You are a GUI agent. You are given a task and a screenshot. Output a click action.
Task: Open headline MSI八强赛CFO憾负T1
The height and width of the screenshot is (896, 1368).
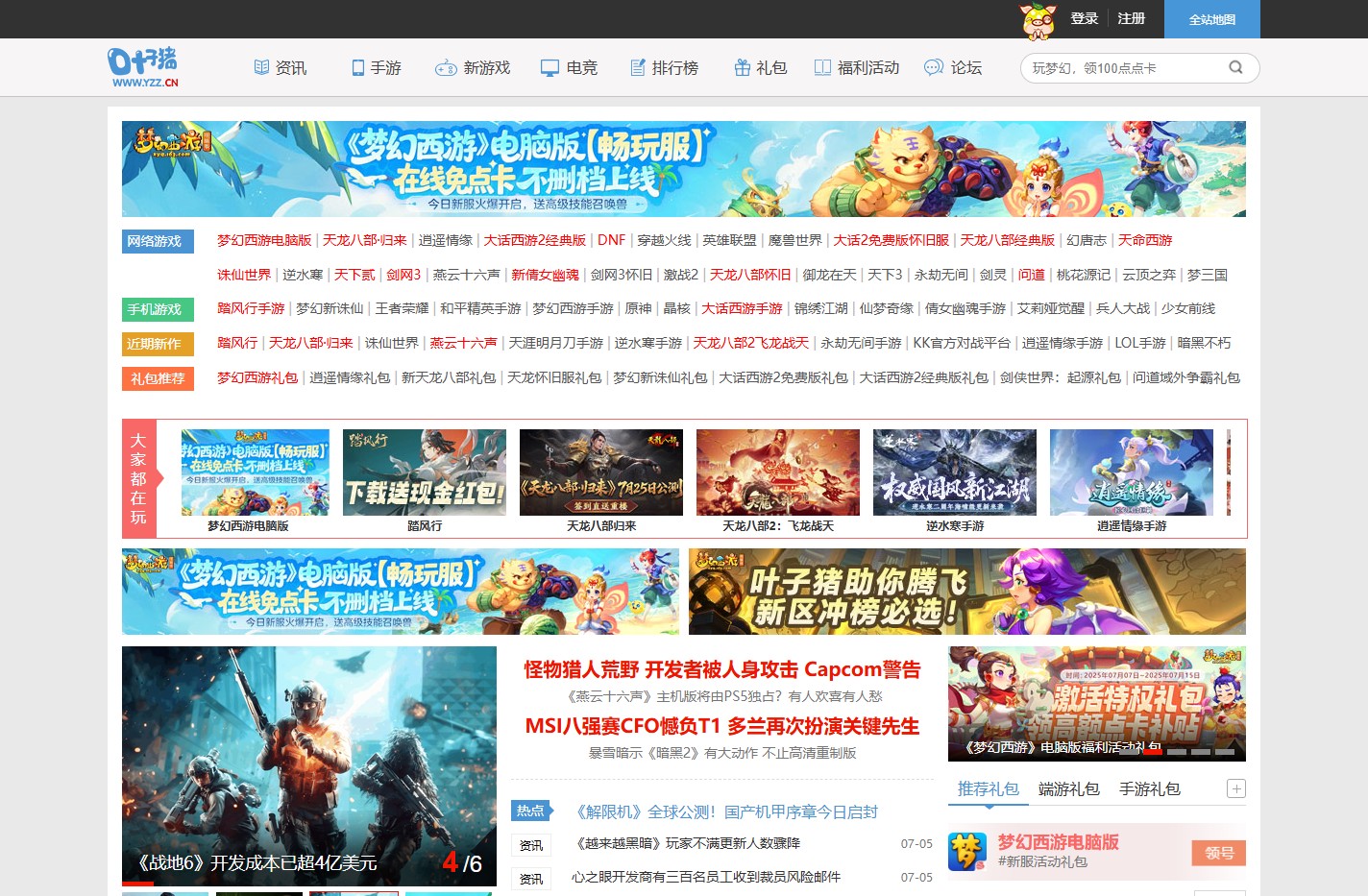coord(722,726)
